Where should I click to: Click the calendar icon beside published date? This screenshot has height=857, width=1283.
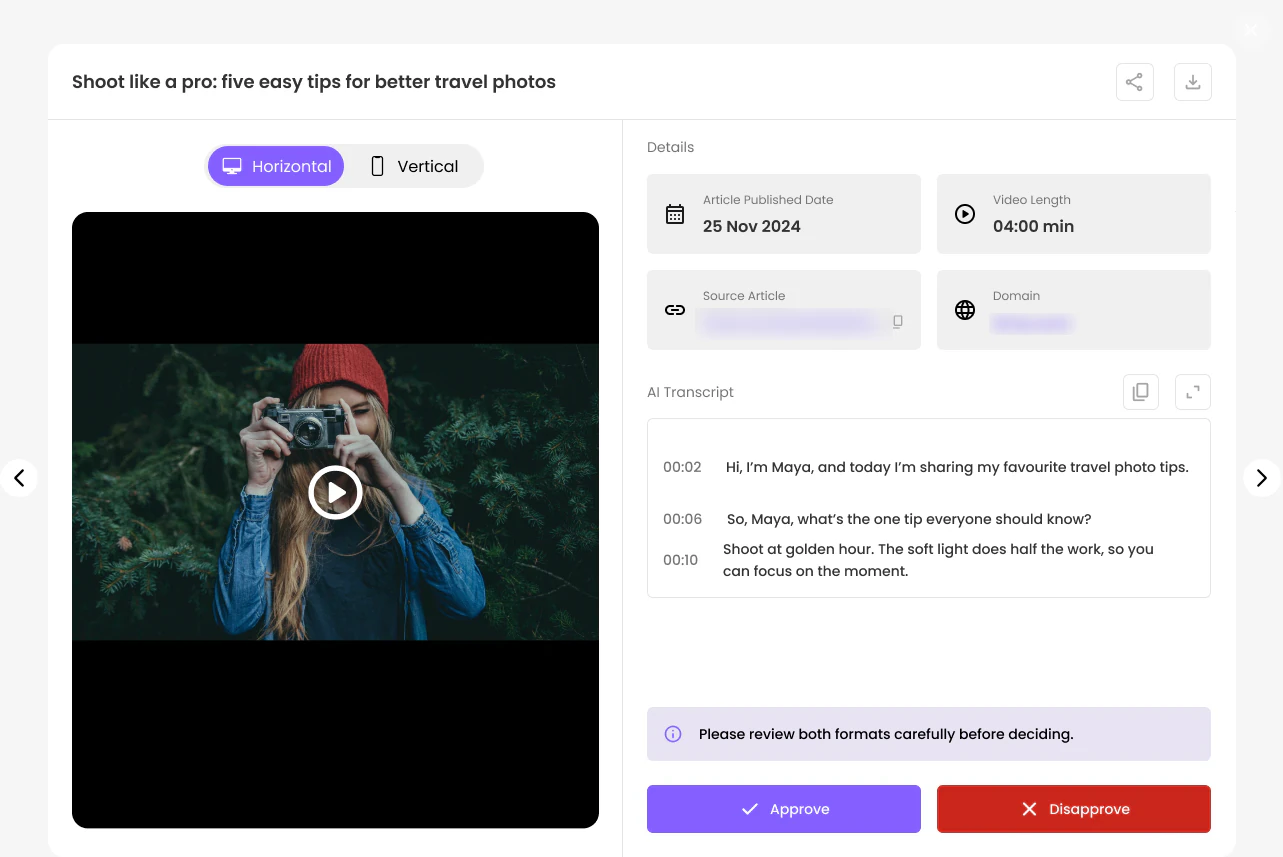[x=675, y=214]
